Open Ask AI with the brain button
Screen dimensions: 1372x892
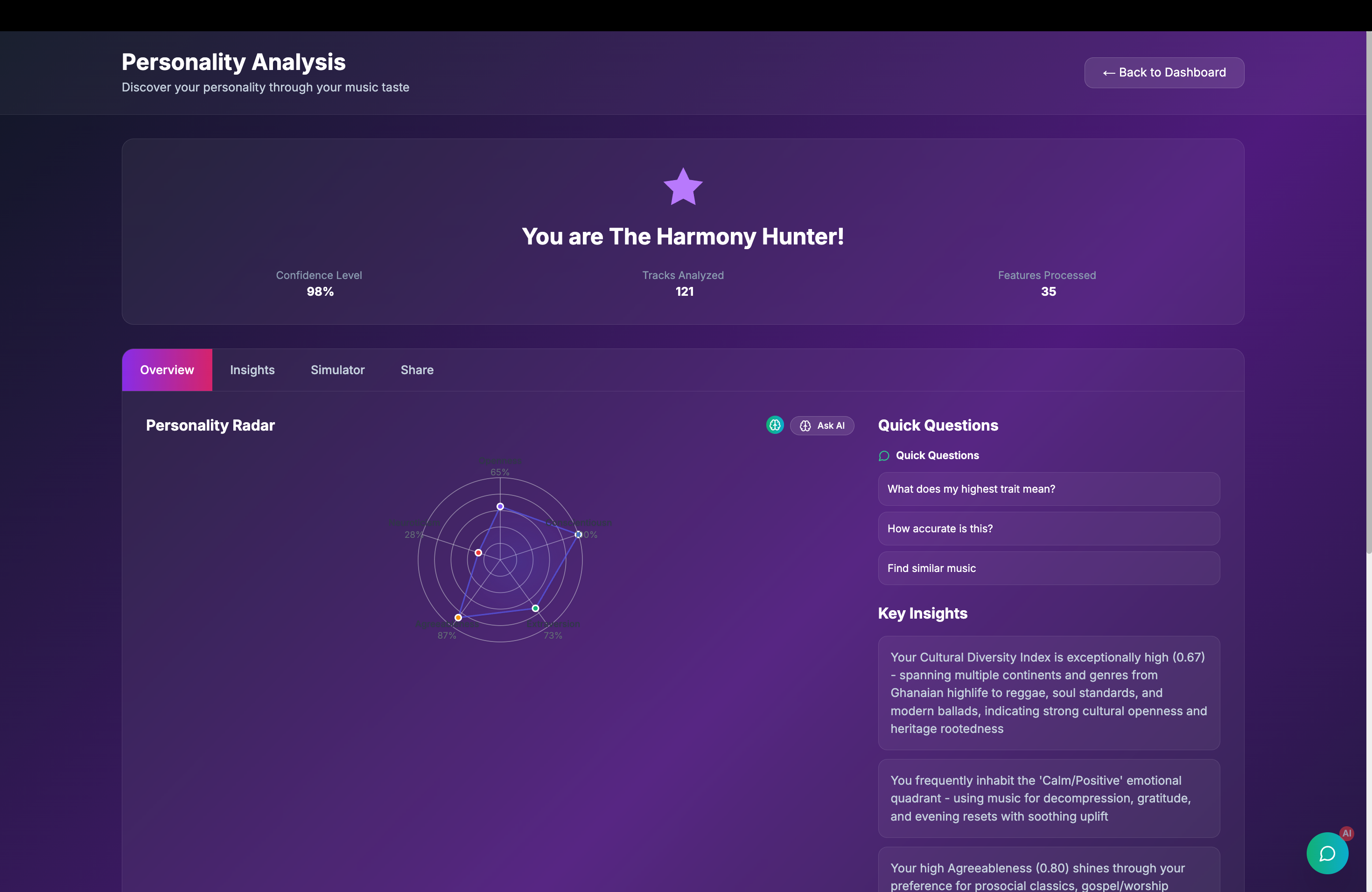(x=823, y=425)
